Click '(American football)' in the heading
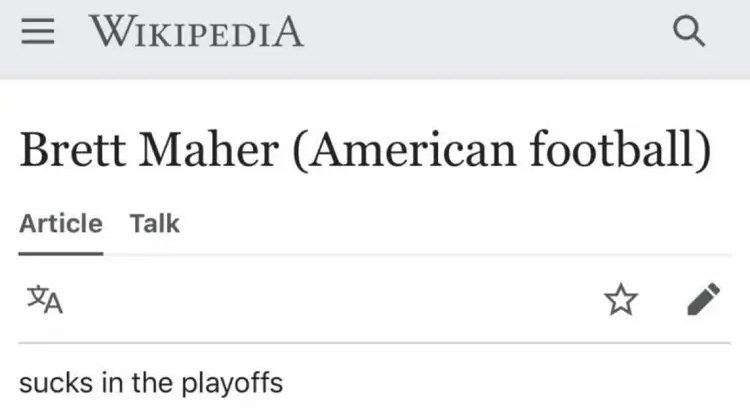 coord(502,150)
